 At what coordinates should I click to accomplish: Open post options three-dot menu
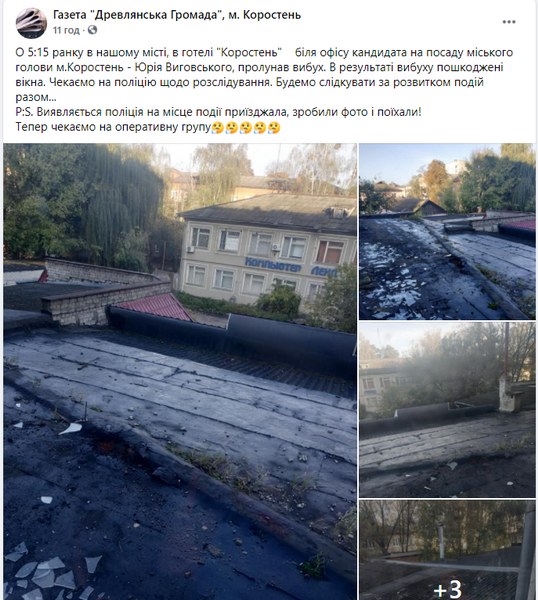click(509, 22)
